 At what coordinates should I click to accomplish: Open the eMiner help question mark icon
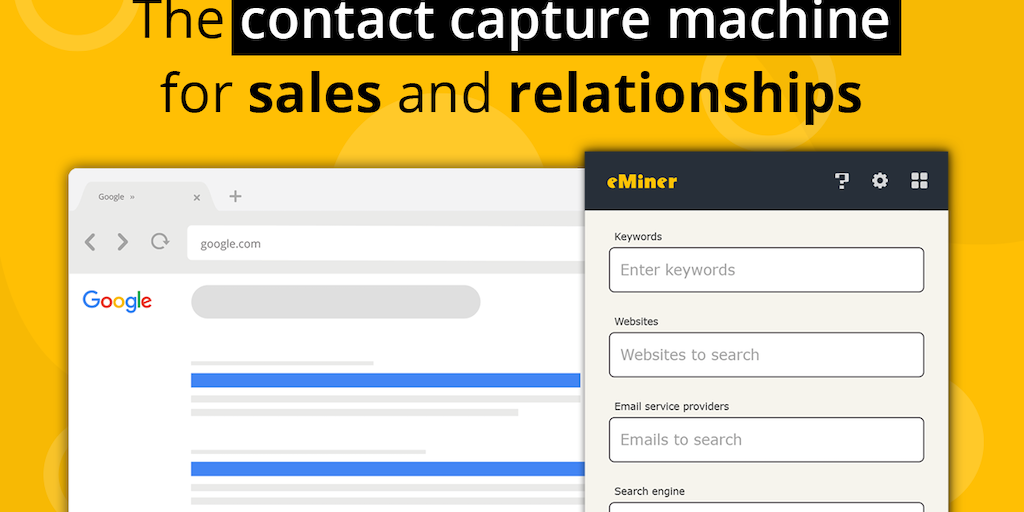tap(842, 181)
